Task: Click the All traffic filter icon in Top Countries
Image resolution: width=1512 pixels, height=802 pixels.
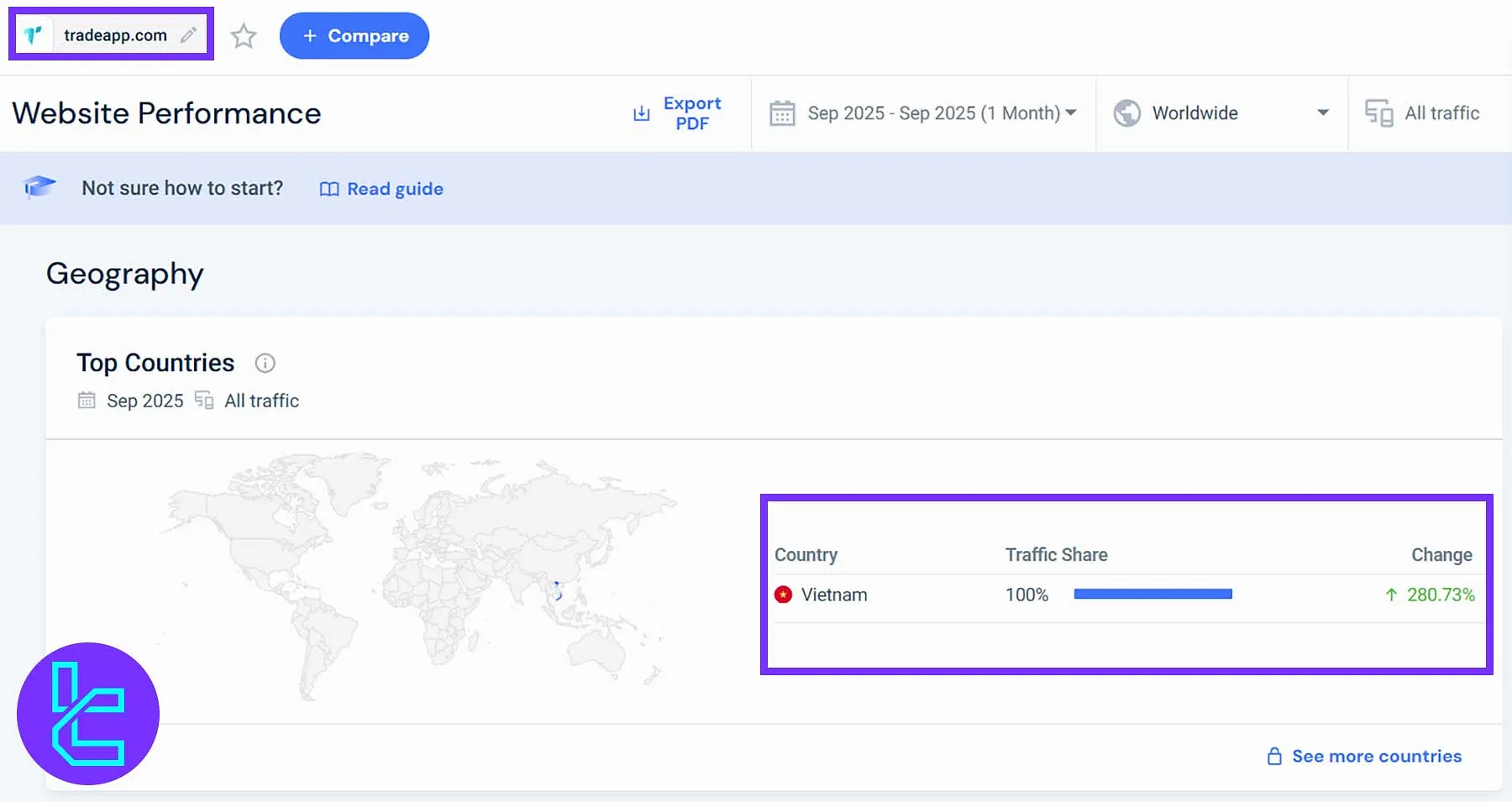Action: coord(202,401)
